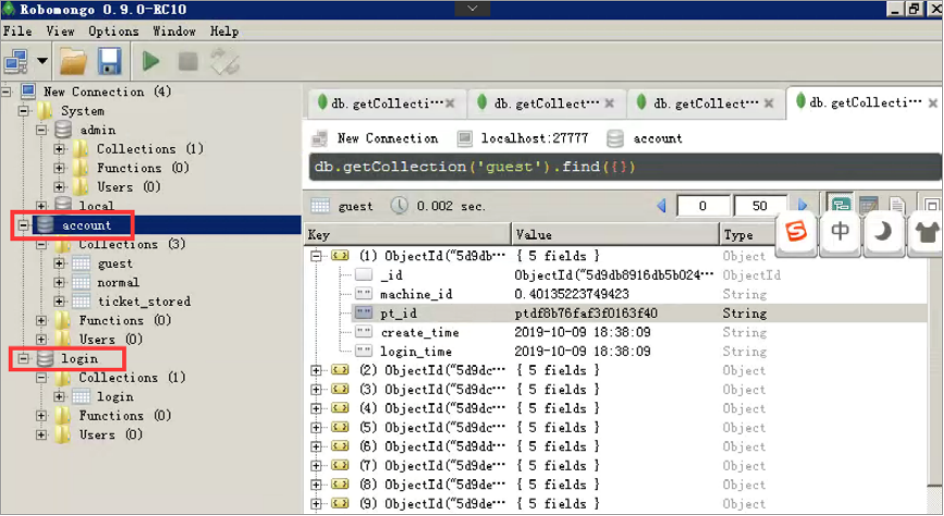Click the guest collection table icon
944x516 pixels.
pyautogui.click(x=81, y=263)
